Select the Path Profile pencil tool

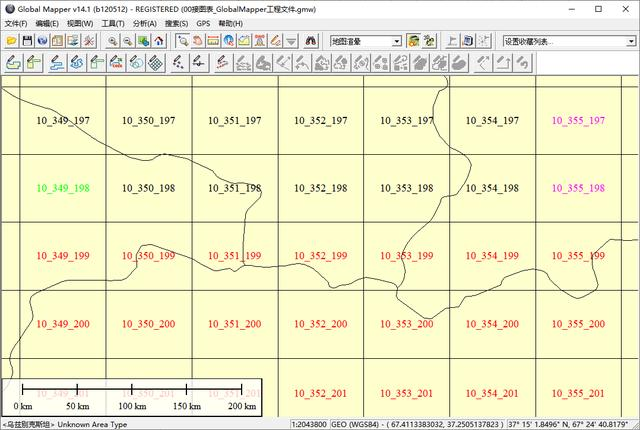click(276, 41)
